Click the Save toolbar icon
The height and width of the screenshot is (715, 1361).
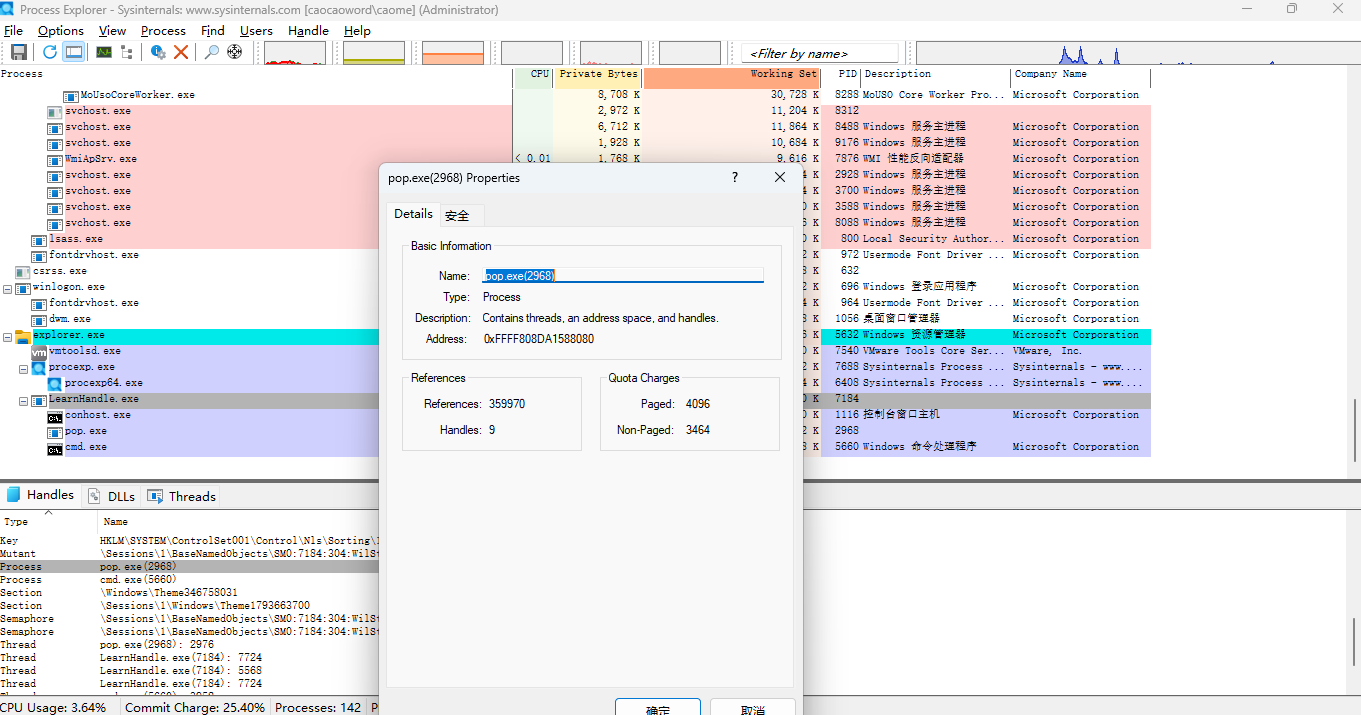19,52
